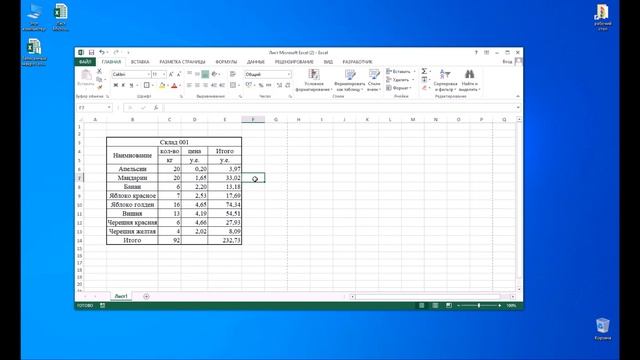This screenshot has width=640, height=360.
Task: Decrease decimal places icon
Action: (x=287, y=85)
